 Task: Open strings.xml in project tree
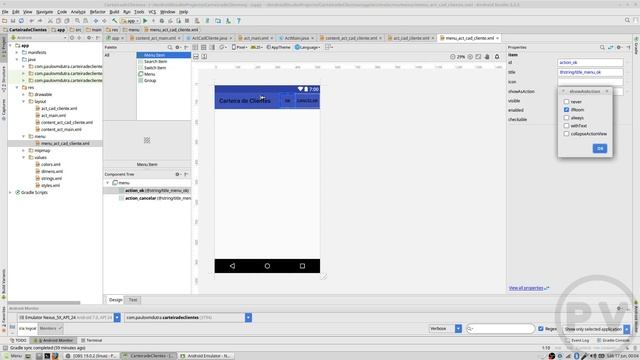click(x=51, y=178)
